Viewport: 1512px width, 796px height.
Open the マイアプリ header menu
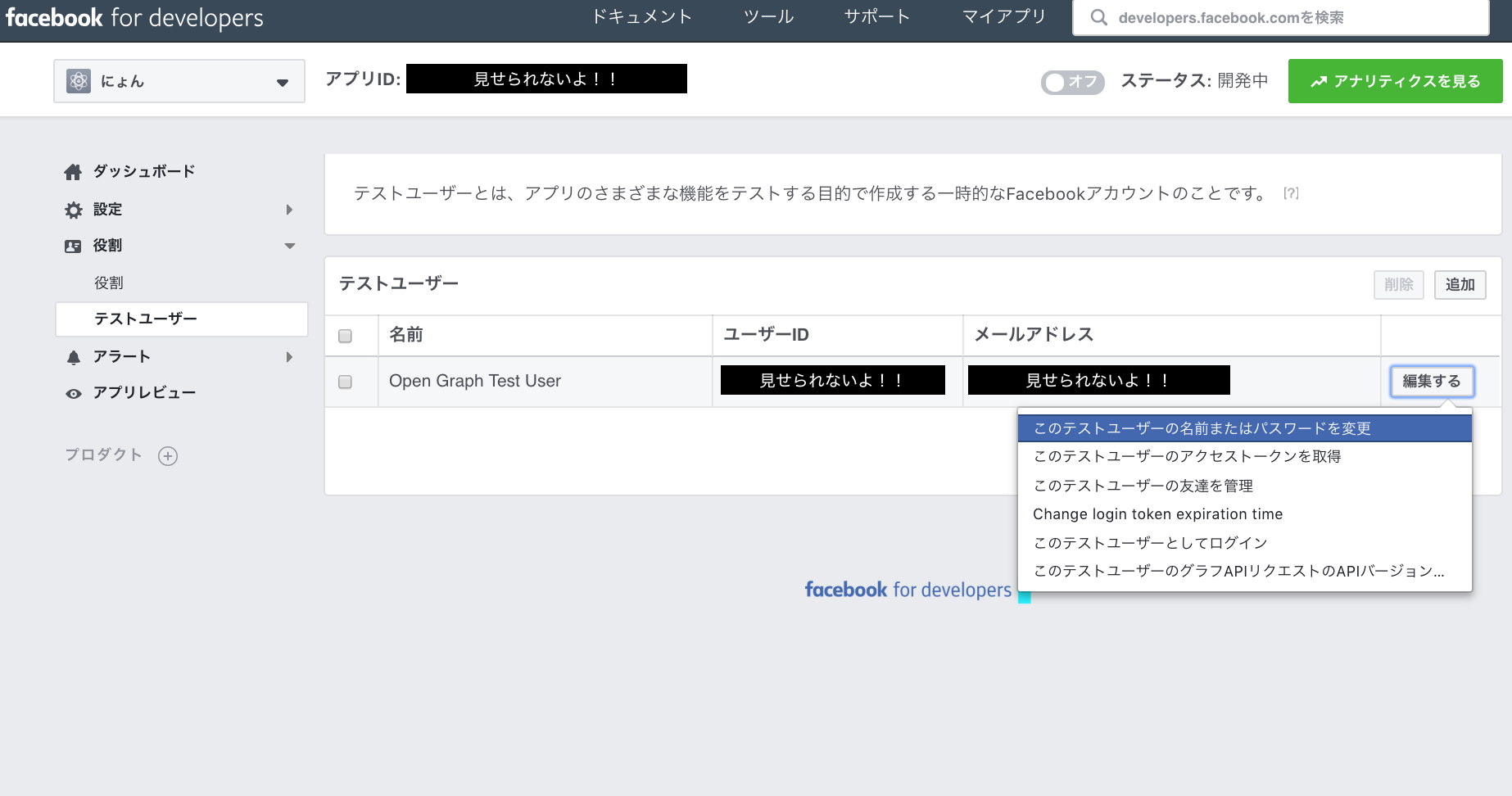[x=1004, y=17]
